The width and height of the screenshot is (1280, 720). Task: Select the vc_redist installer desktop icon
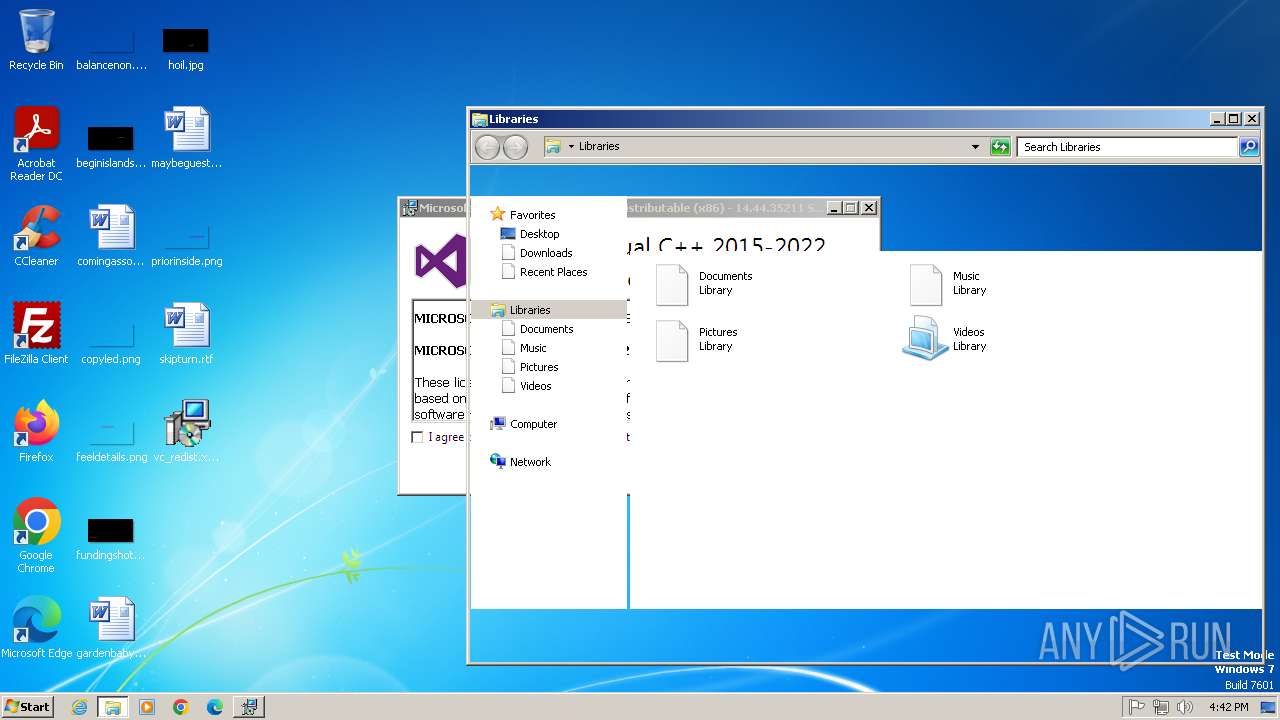click(186, 432)
